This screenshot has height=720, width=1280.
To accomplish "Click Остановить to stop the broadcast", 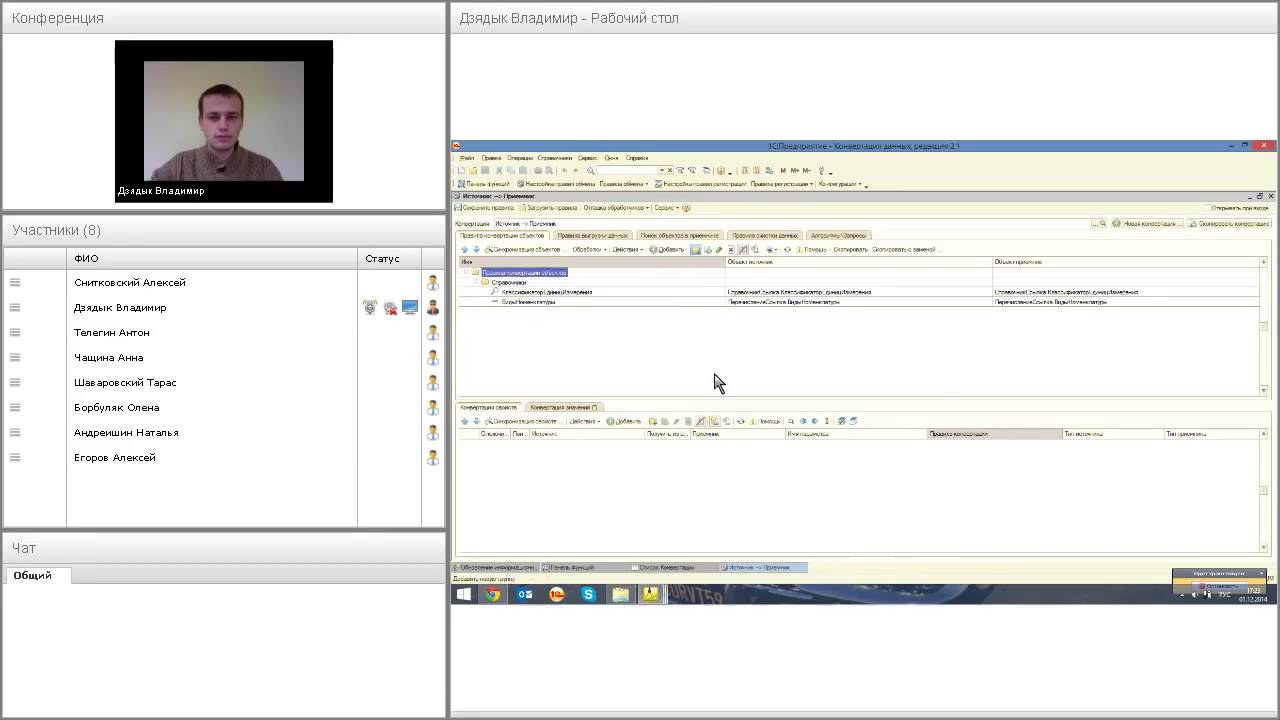I will [1220, 586].
